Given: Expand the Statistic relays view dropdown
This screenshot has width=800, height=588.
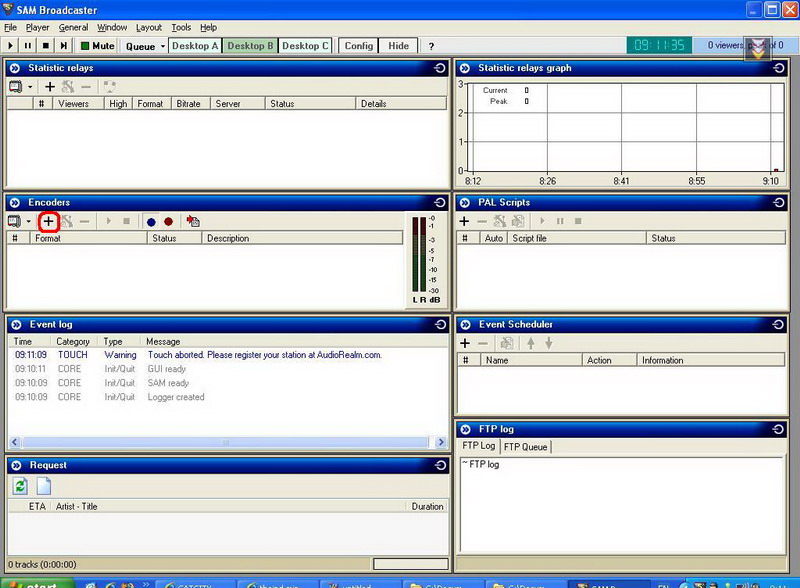Looking at the screenshot, I should (30, 87).
